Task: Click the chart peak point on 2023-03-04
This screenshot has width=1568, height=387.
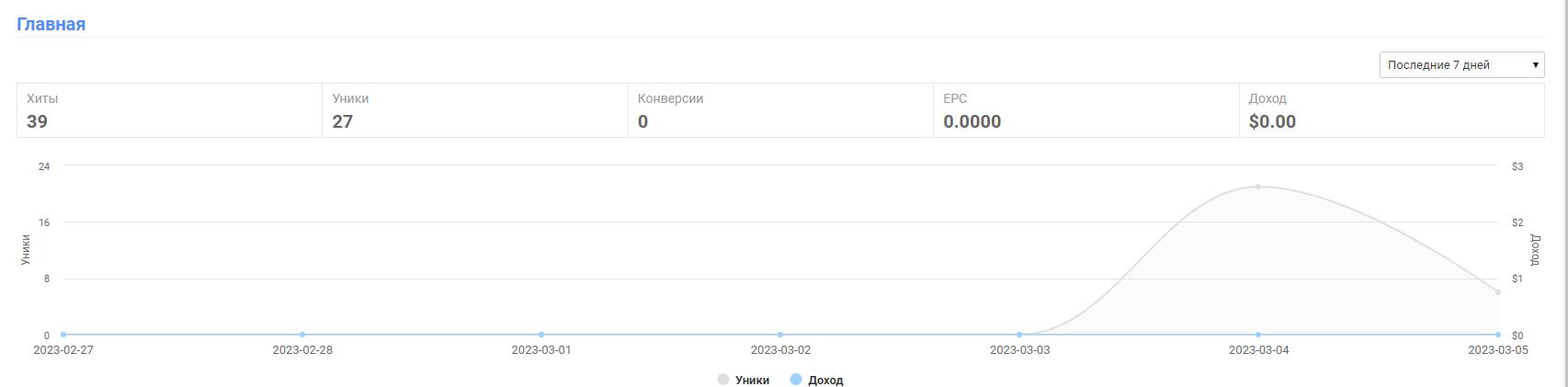Action: (x=1258, y=187)
